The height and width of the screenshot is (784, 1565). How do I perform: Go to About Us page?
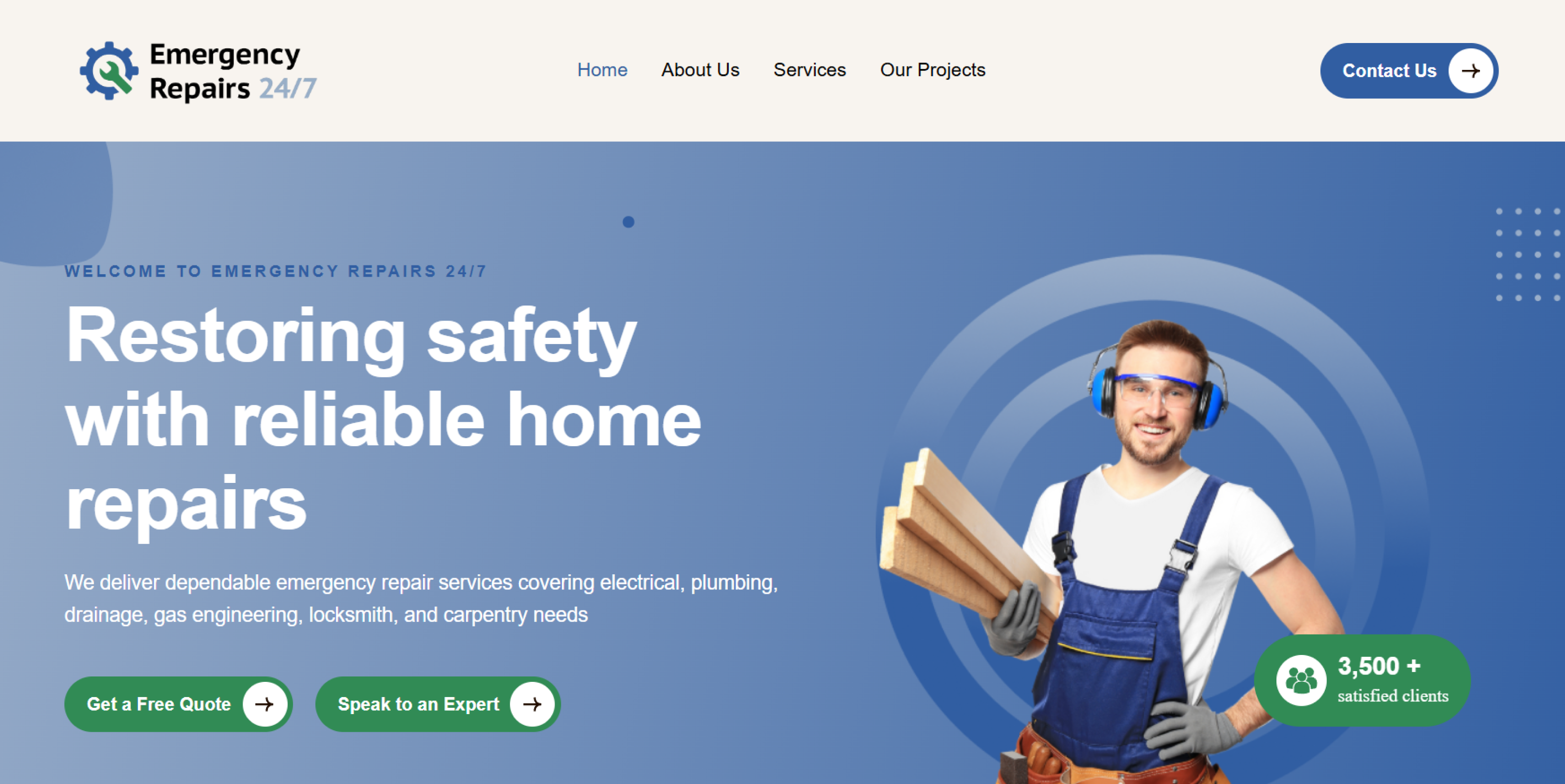coord(700,70)
